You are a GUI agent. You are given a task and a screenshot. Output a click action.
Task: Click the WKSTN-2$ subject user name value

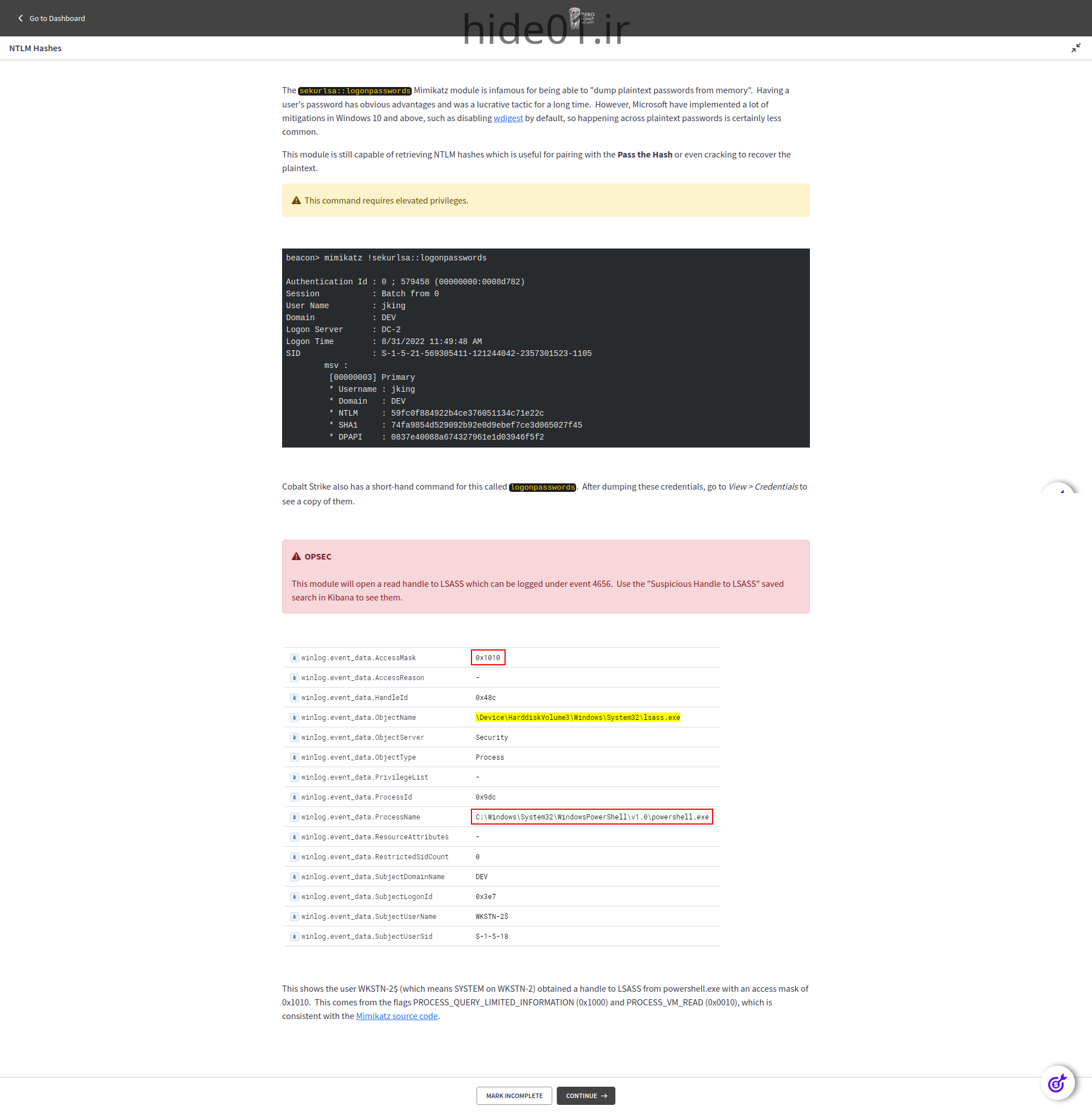[491, 916]
